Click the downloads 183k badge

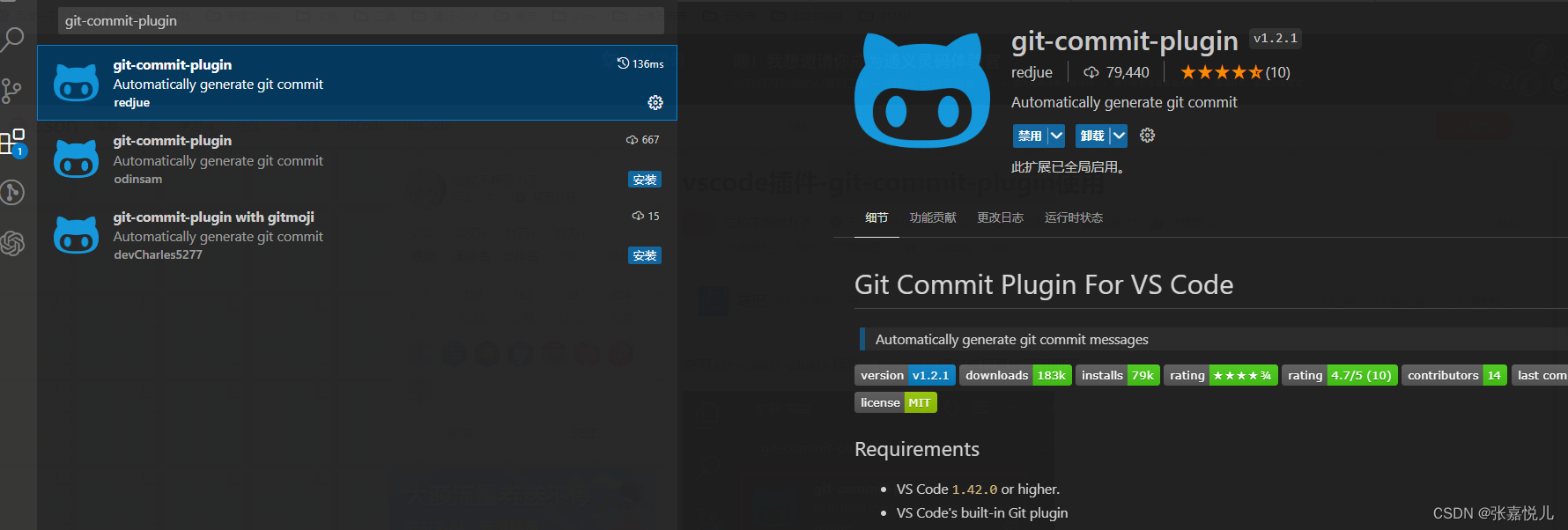coord(1016,375)
